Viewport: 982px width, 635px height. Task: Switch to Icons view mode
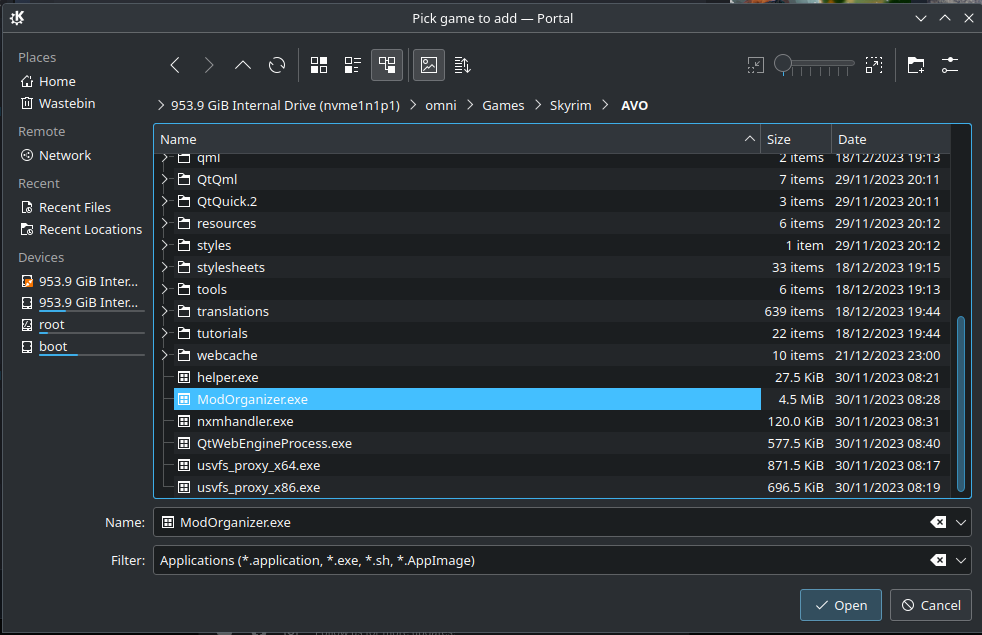[319, 65]
